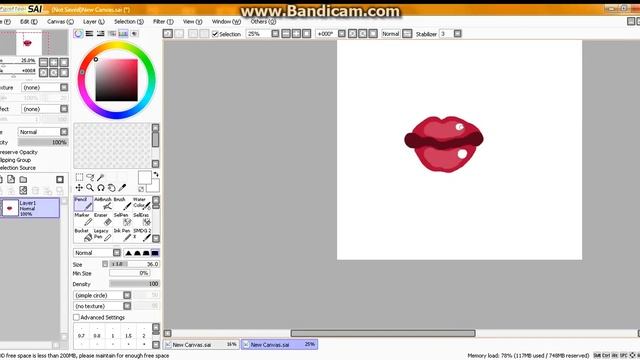Switch to New Canvas.sai 25% tab
640x360 pixels.
(x=279, y=344)
